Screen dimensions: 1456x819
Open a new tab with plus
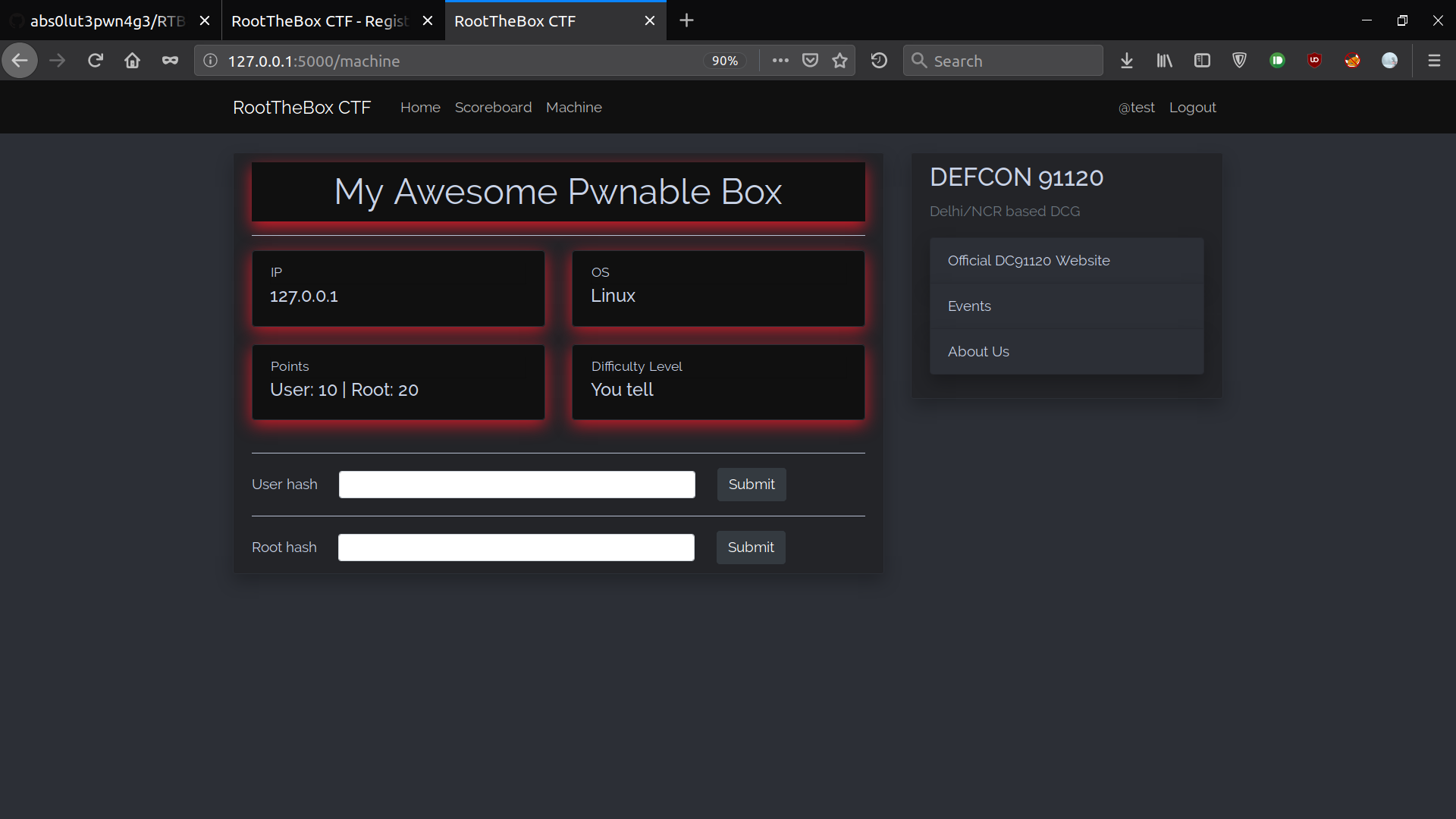(686, 20)
